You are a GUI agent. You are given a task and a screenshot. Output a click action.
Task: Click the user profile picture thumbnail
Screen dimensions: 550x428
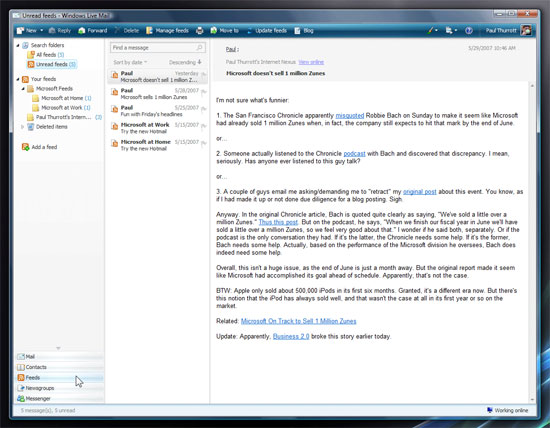(526, 30)
